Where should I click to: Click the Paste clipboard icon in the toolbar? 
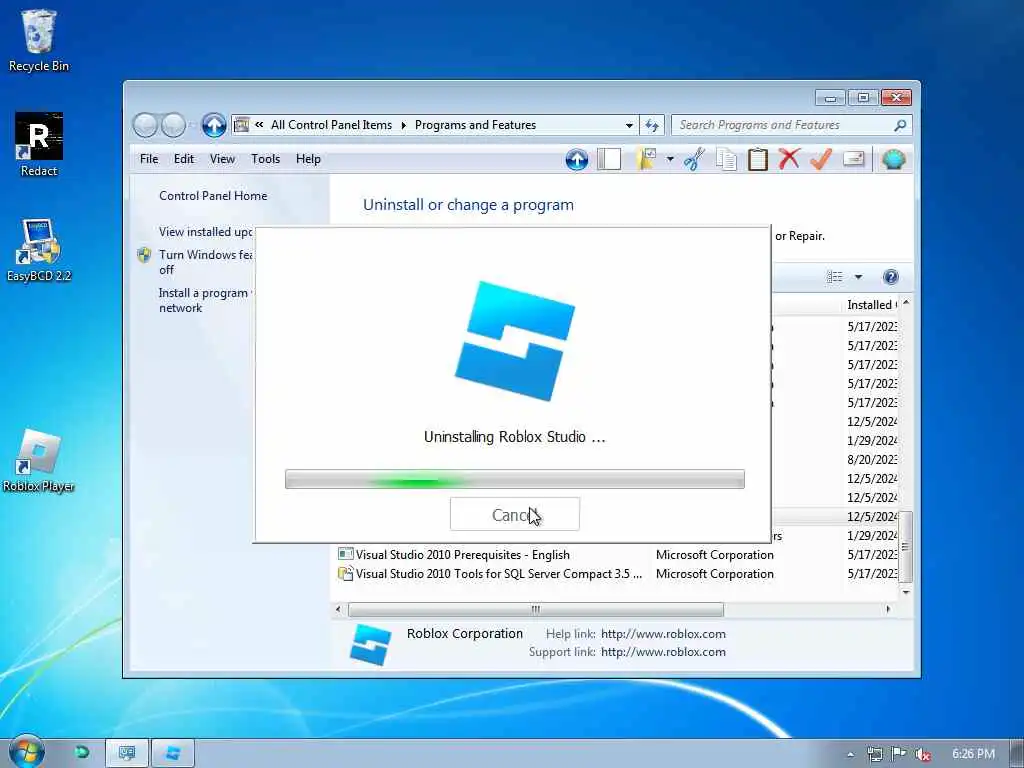tap(758, 159)
